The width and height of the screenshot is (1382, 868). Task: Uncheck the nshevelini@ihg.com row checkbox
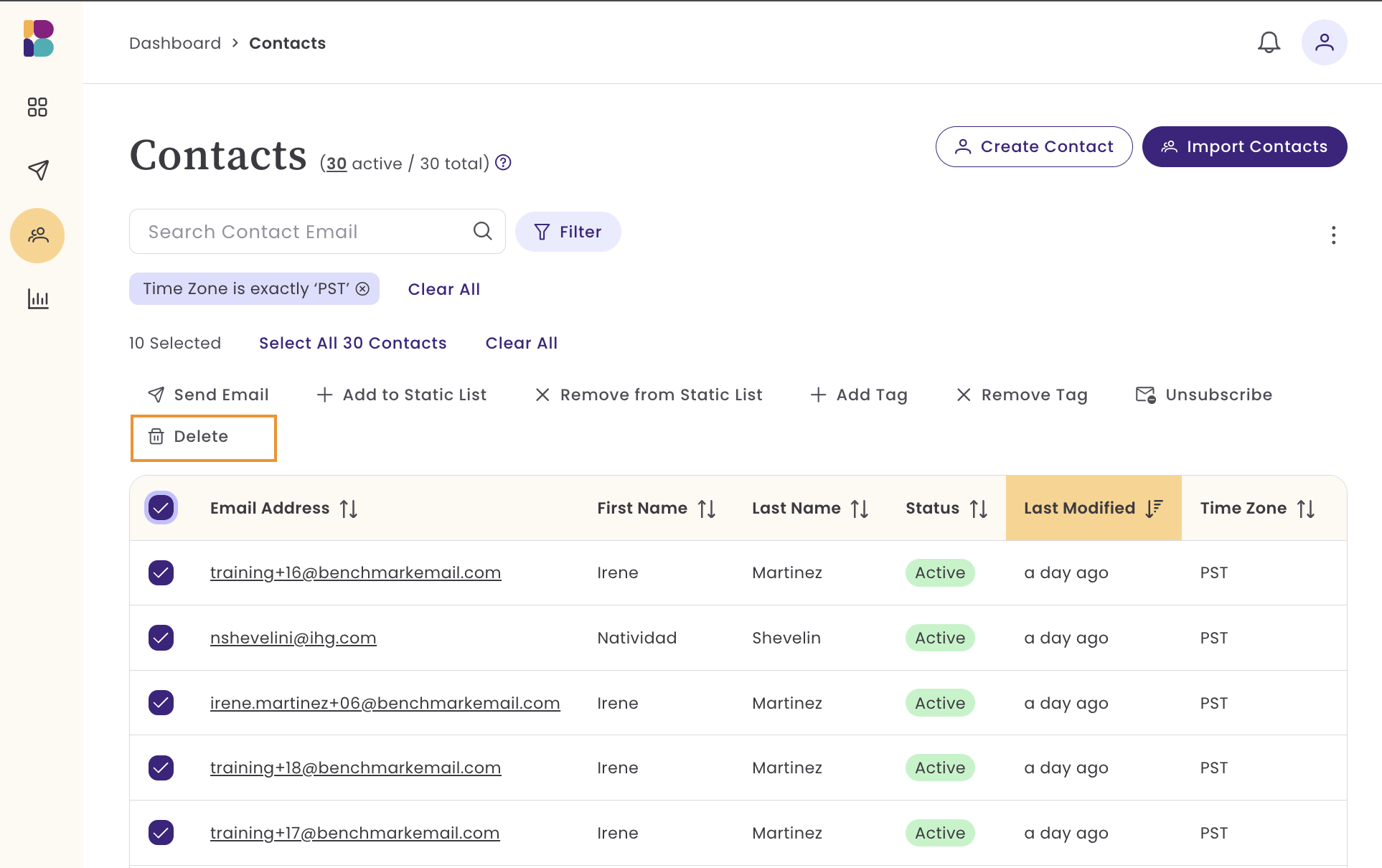(x=161, y=638)
